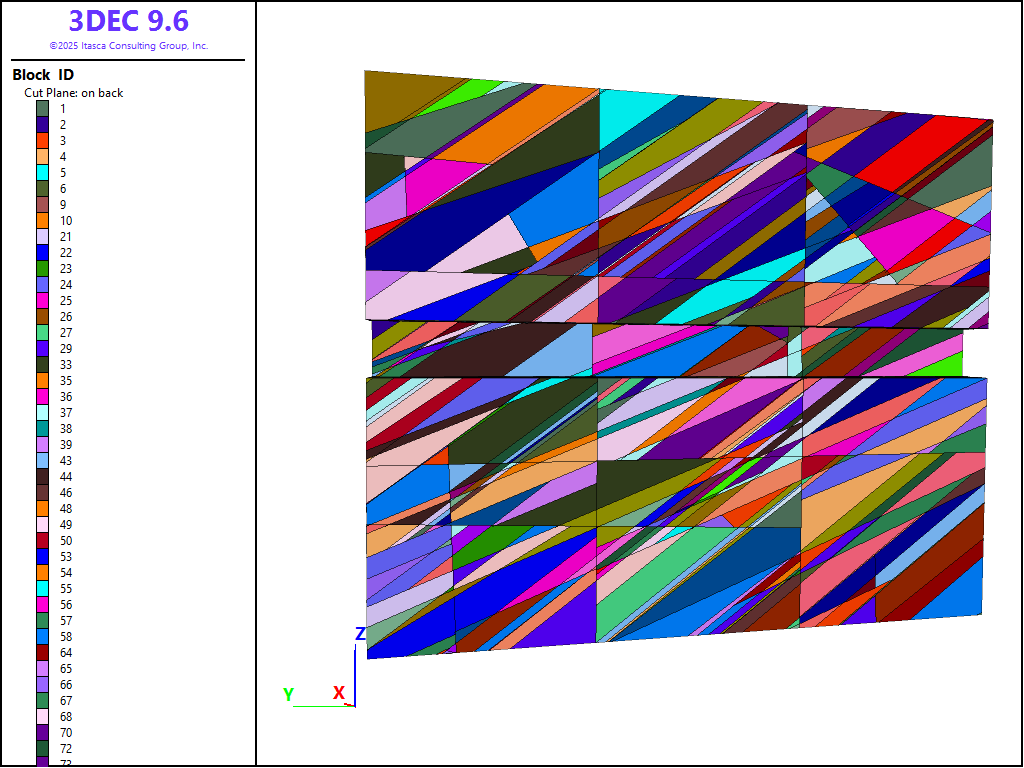Click the magenta swatch for block 25

click(43, 301)
